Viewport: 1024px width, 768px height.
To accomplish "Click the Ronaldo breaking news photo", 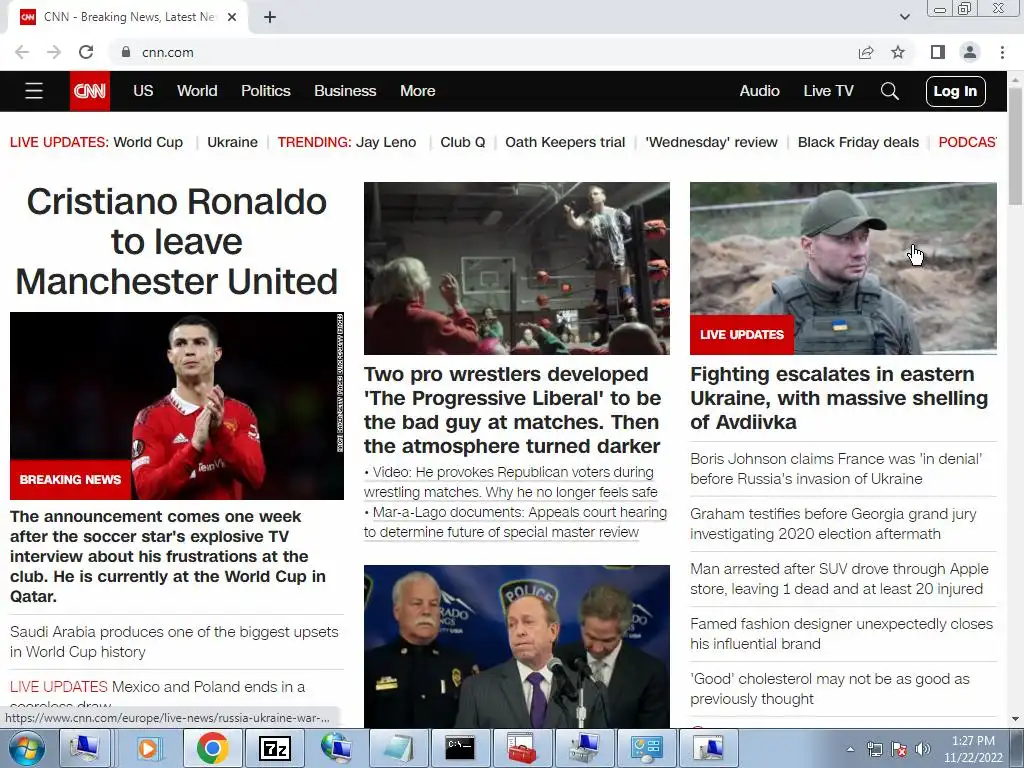I will pos(177,406).
